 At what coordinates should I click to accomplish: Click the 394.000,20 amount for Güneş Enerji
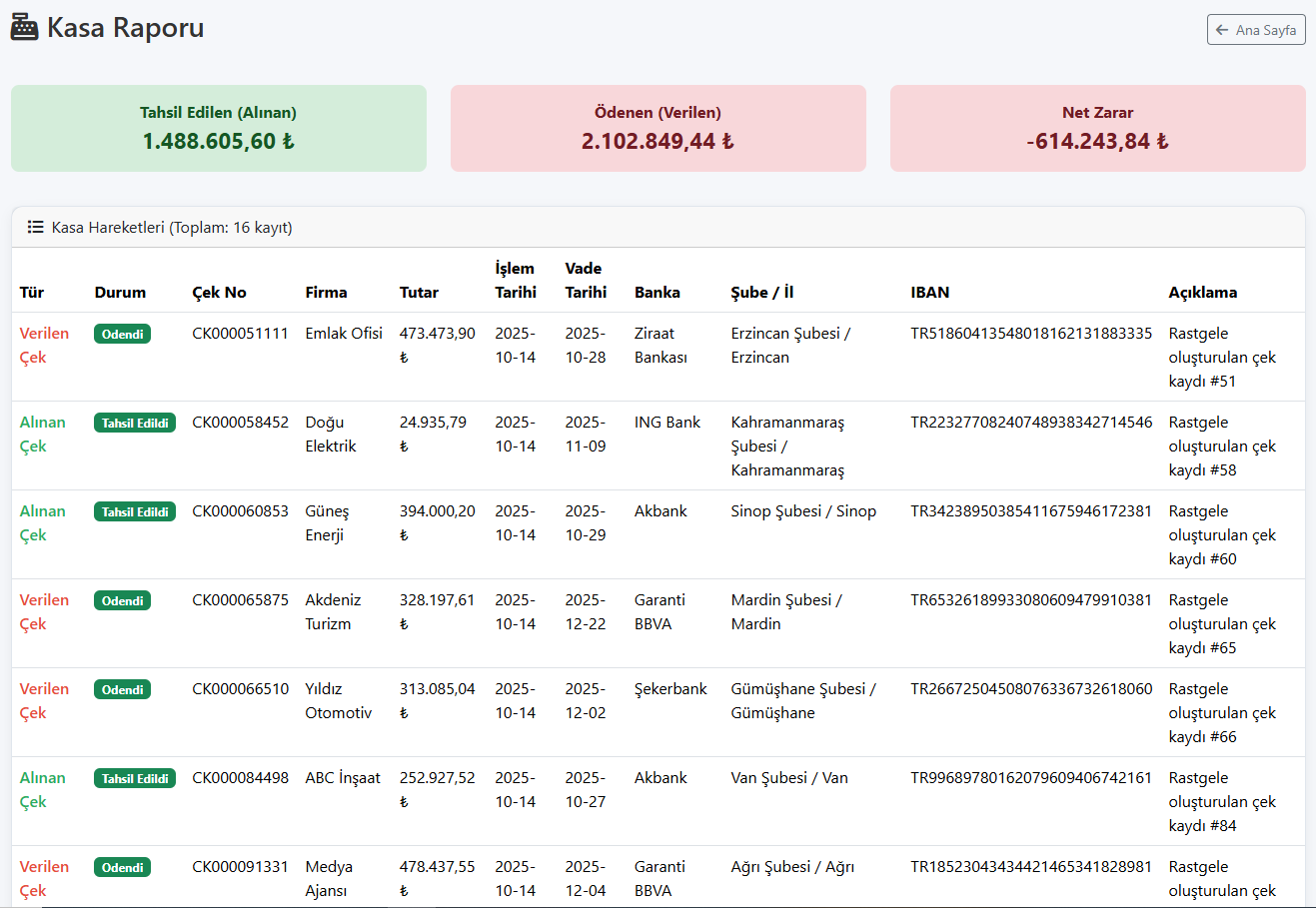pyautogui.click(x=437, y=511)
